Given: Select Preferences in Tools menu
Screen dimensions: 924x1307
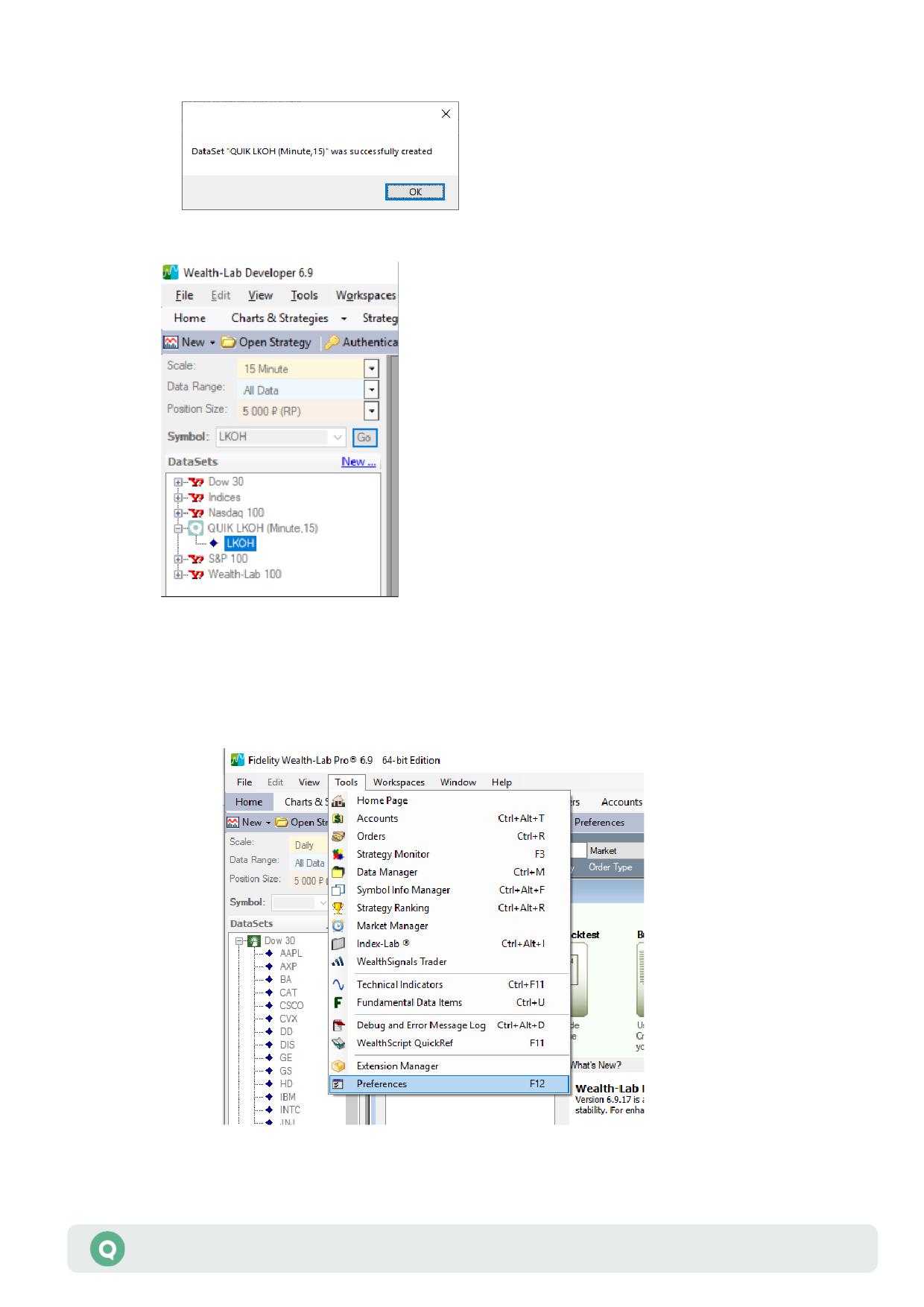Looking at the screenshot, I should pos(449,1084).
